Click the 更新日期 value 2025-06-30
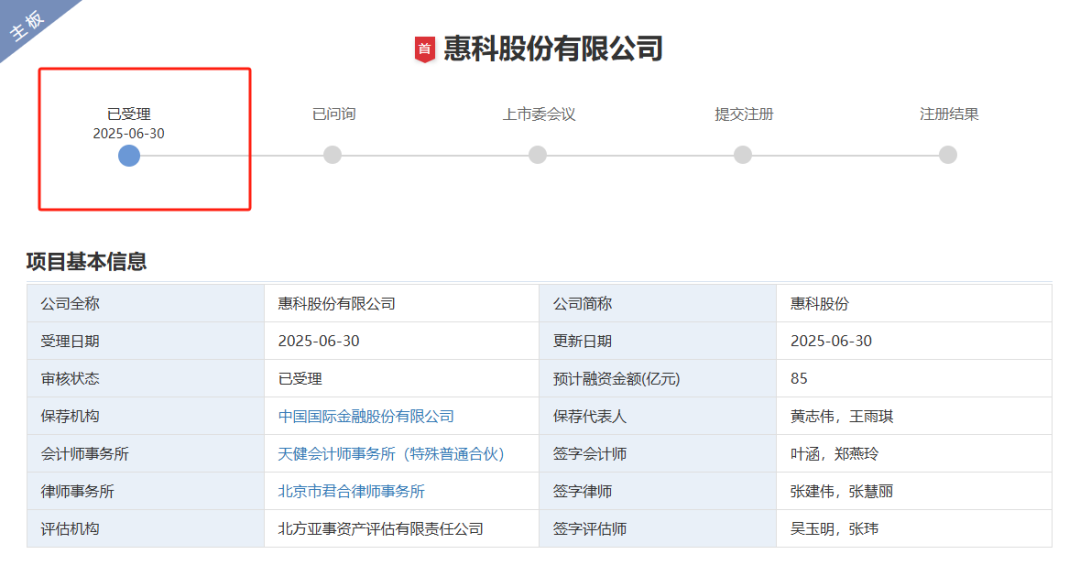Screen dimensions: 1080x576 click(x=831, y=341)
